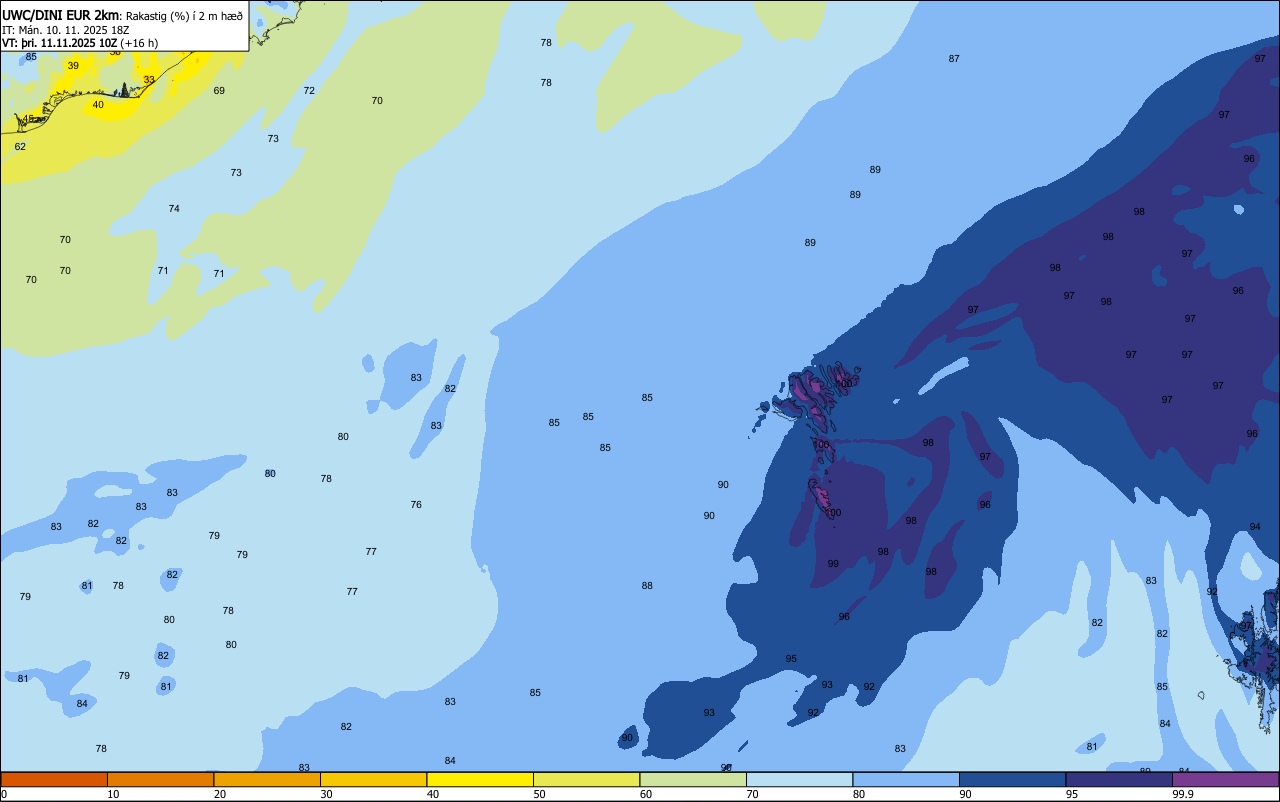Click the model title 'UWC/DINI EUR 2km'
Screen dimensions: 1280x802
60,15
